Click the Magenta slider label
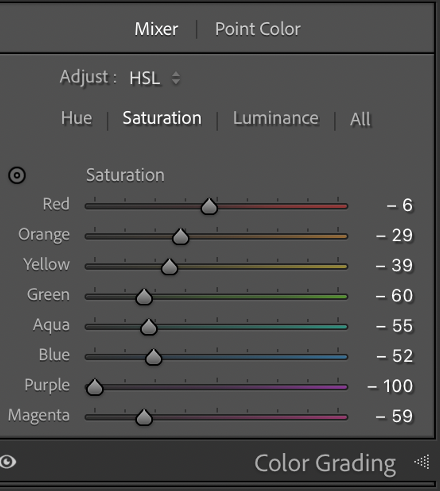 point(39,416)
